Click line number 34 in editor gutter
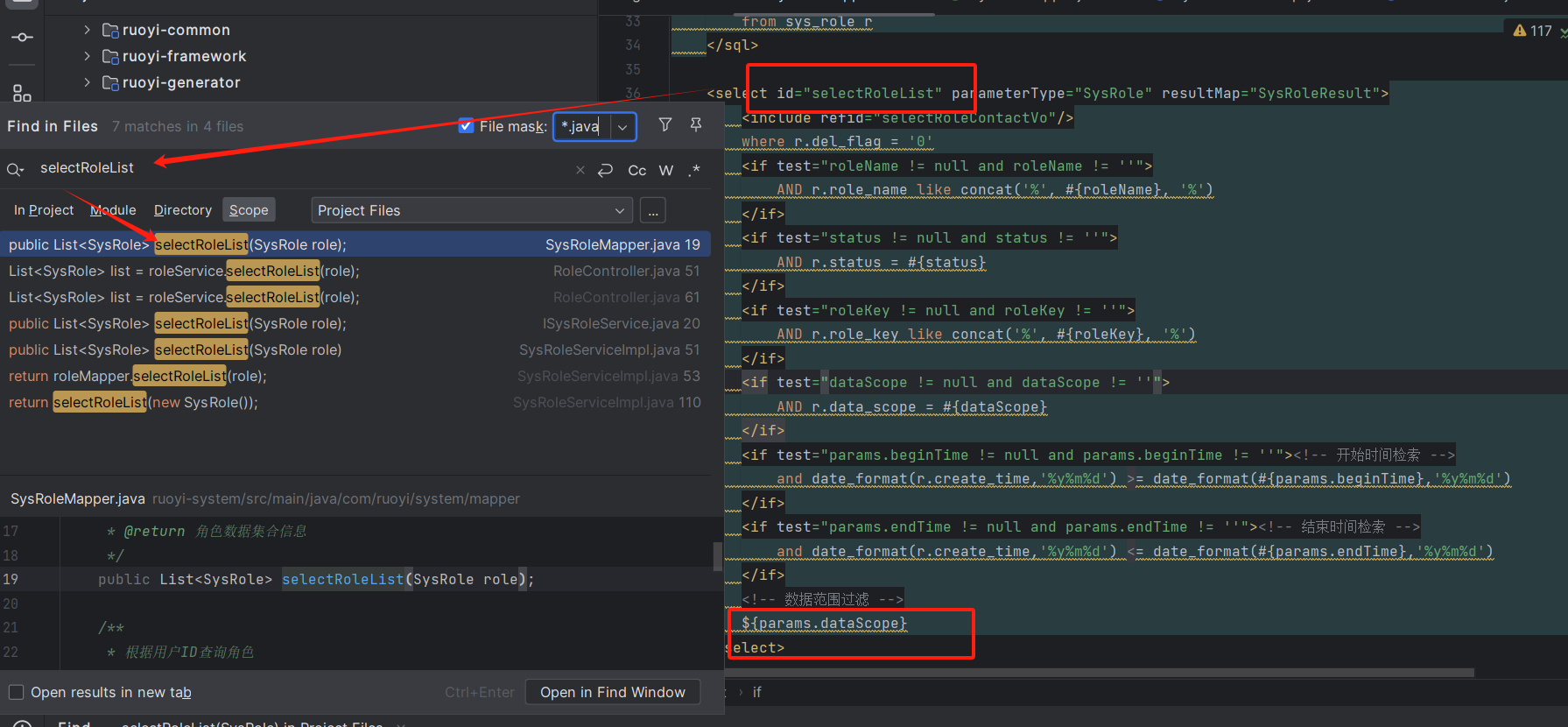The width and height of the screenshot is (1568, 727). [x=633, y=45]
